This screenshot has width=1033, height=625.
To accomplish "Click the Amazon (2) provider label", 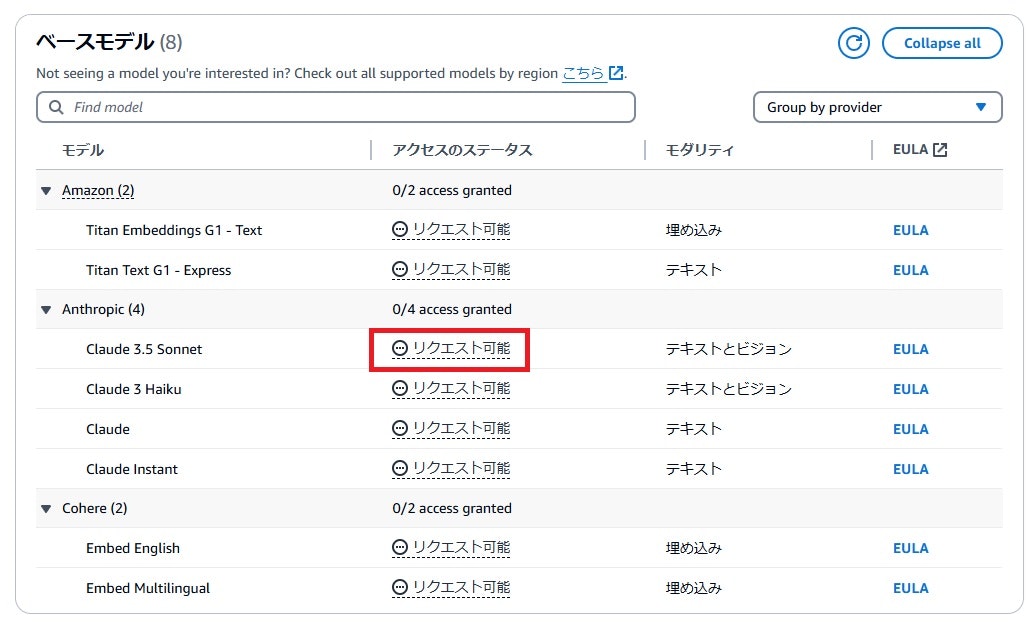I will pyautogui.click(x=98, y=191).
